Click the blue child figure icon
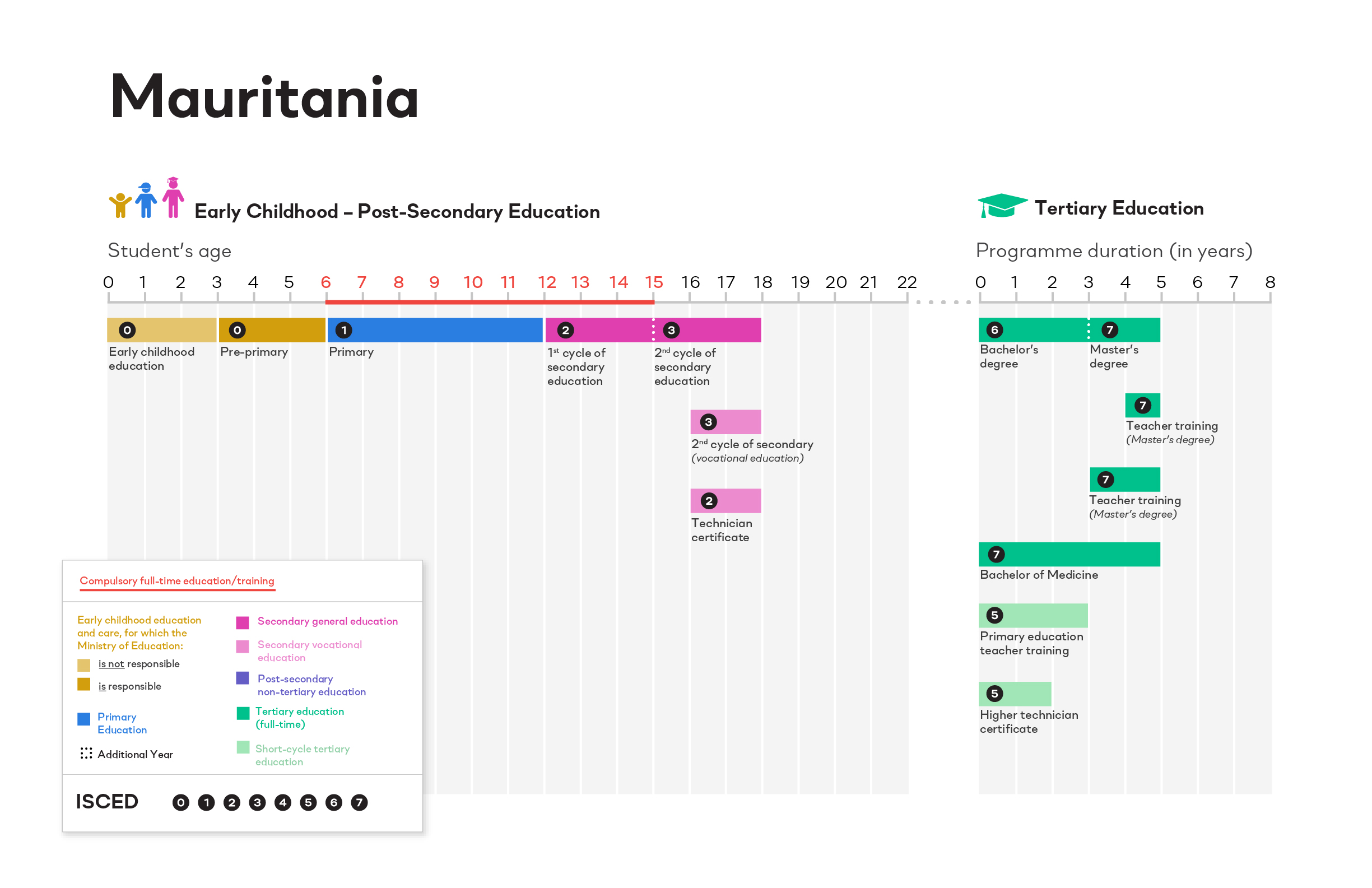The image size is (1372, 888). [146, 200]
